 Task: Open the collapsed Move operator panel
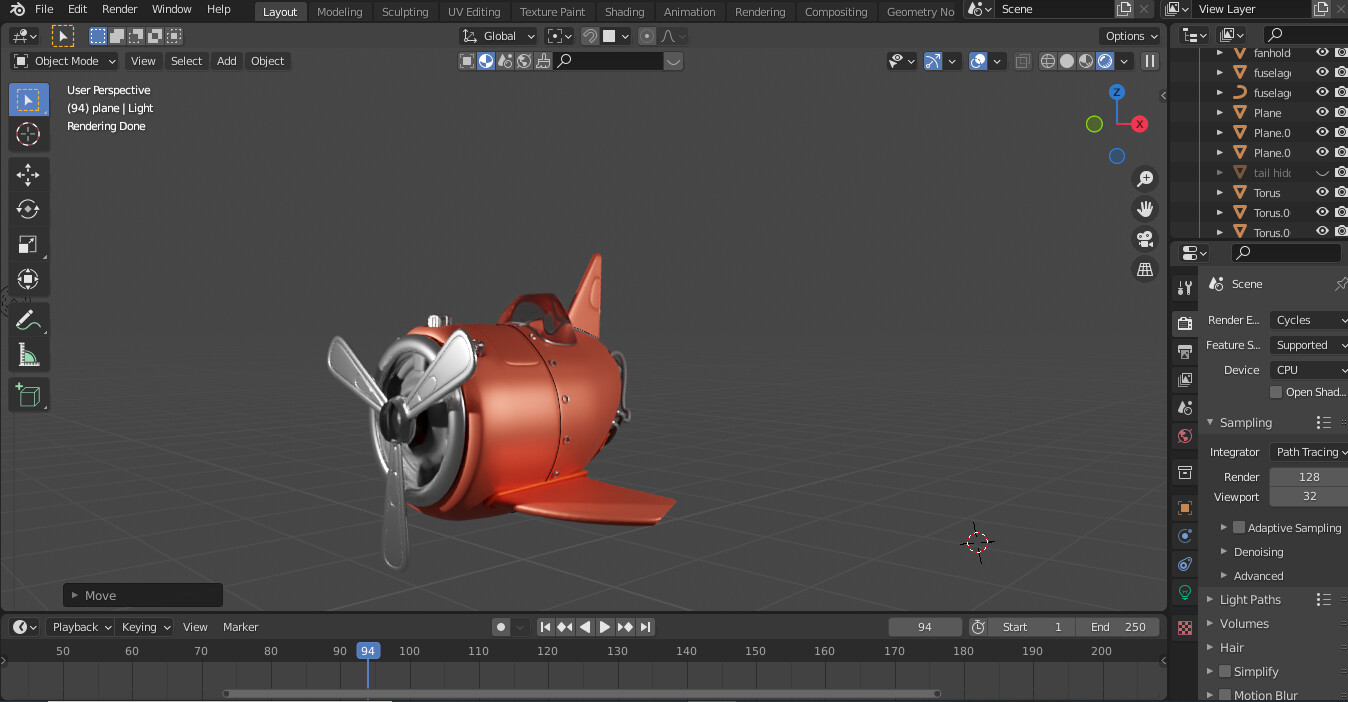coord(142,594)
